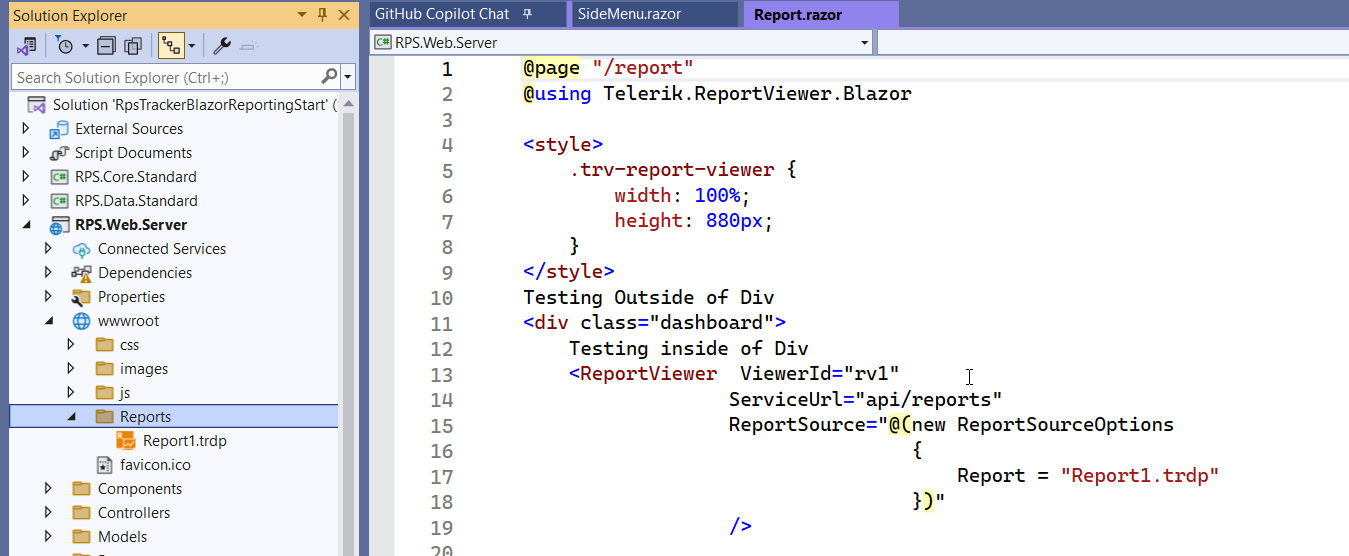
Task: Collapse the Reports folder
Action: click(71, 417)
